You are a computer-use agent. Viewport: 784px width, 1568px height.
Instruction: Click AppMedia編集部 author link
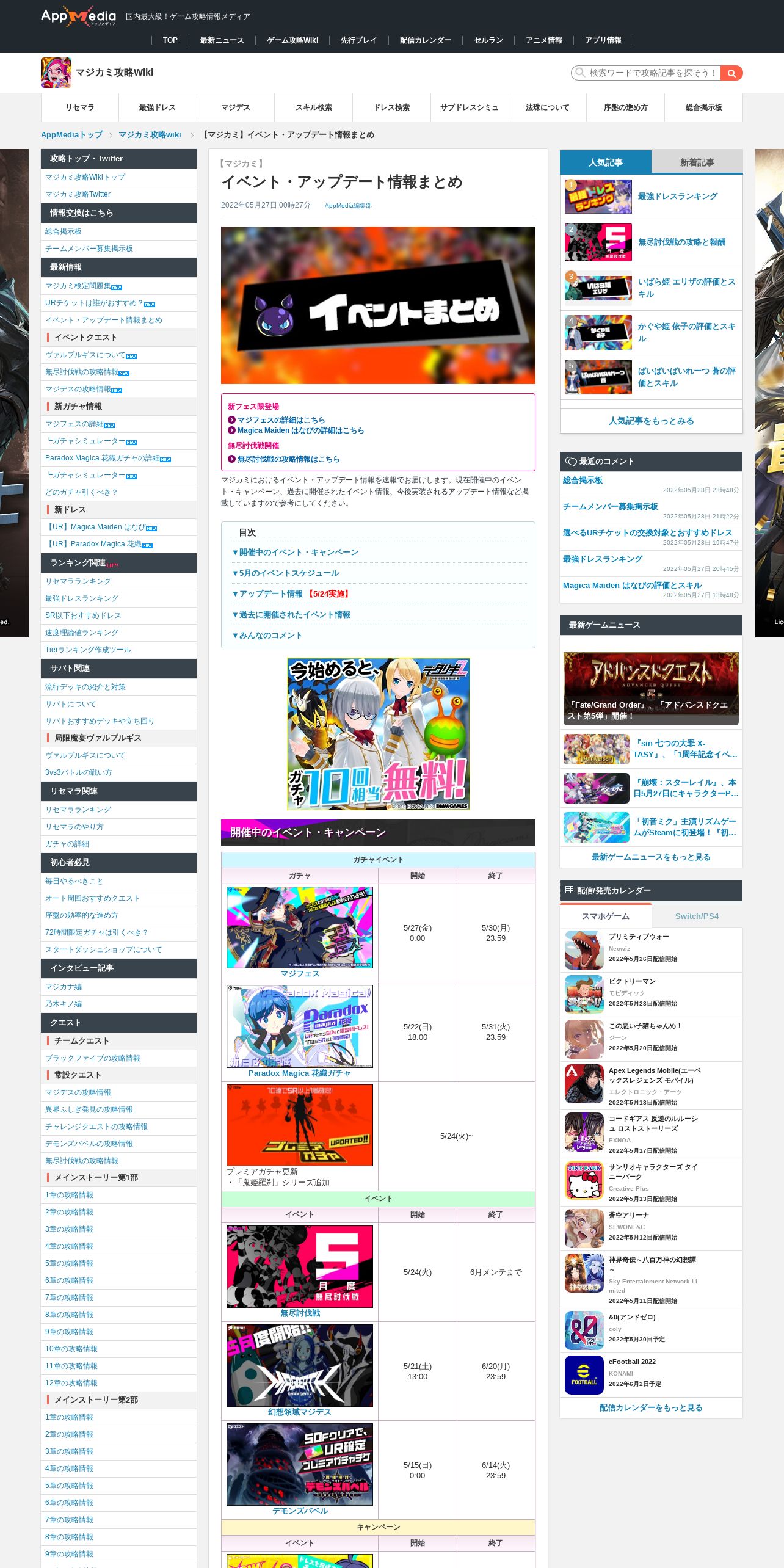(348, 206)
